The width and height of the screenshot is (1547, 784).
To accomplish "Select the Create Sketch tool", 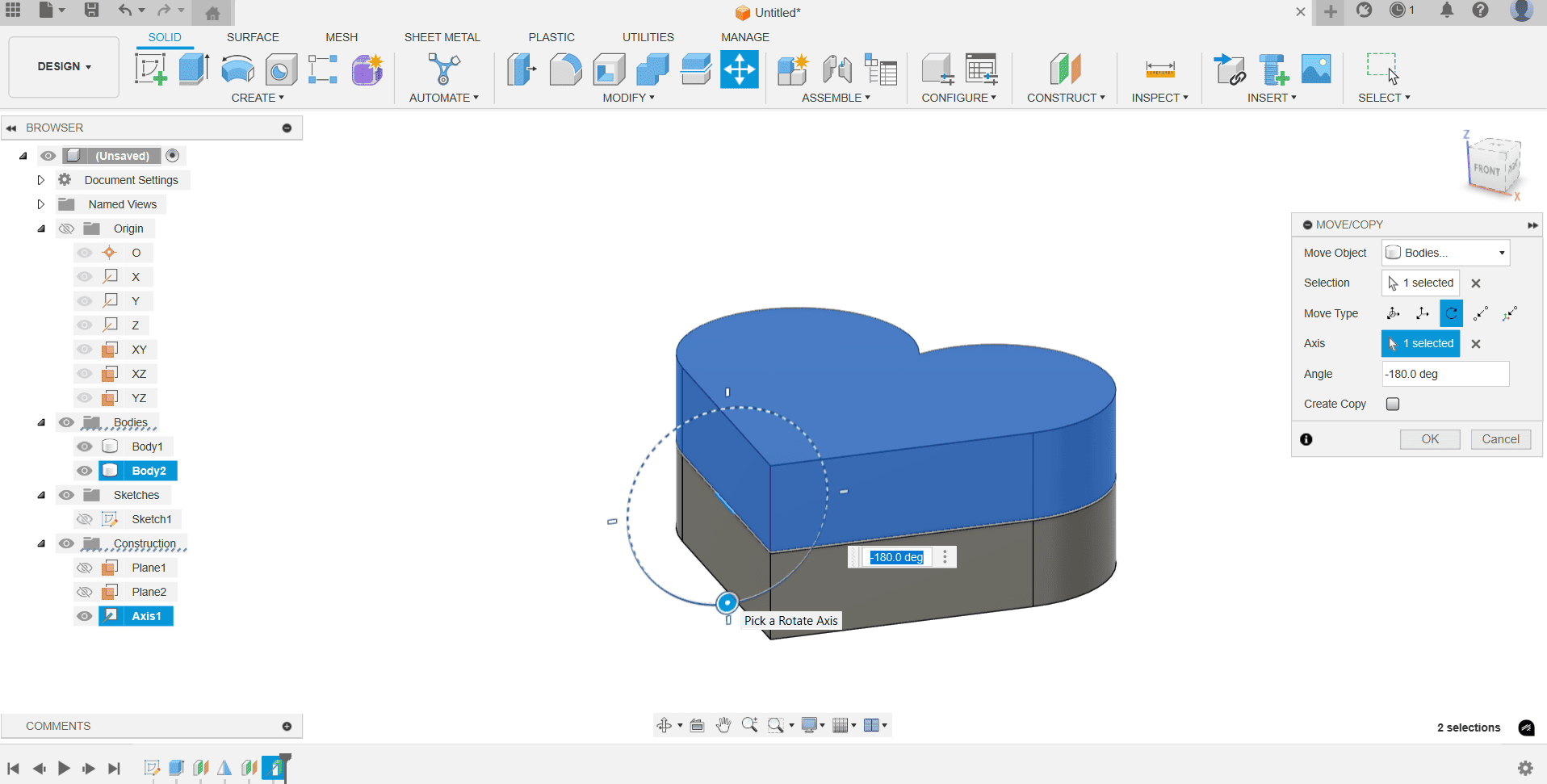I will pyautogui.click(x=151, y=69).
